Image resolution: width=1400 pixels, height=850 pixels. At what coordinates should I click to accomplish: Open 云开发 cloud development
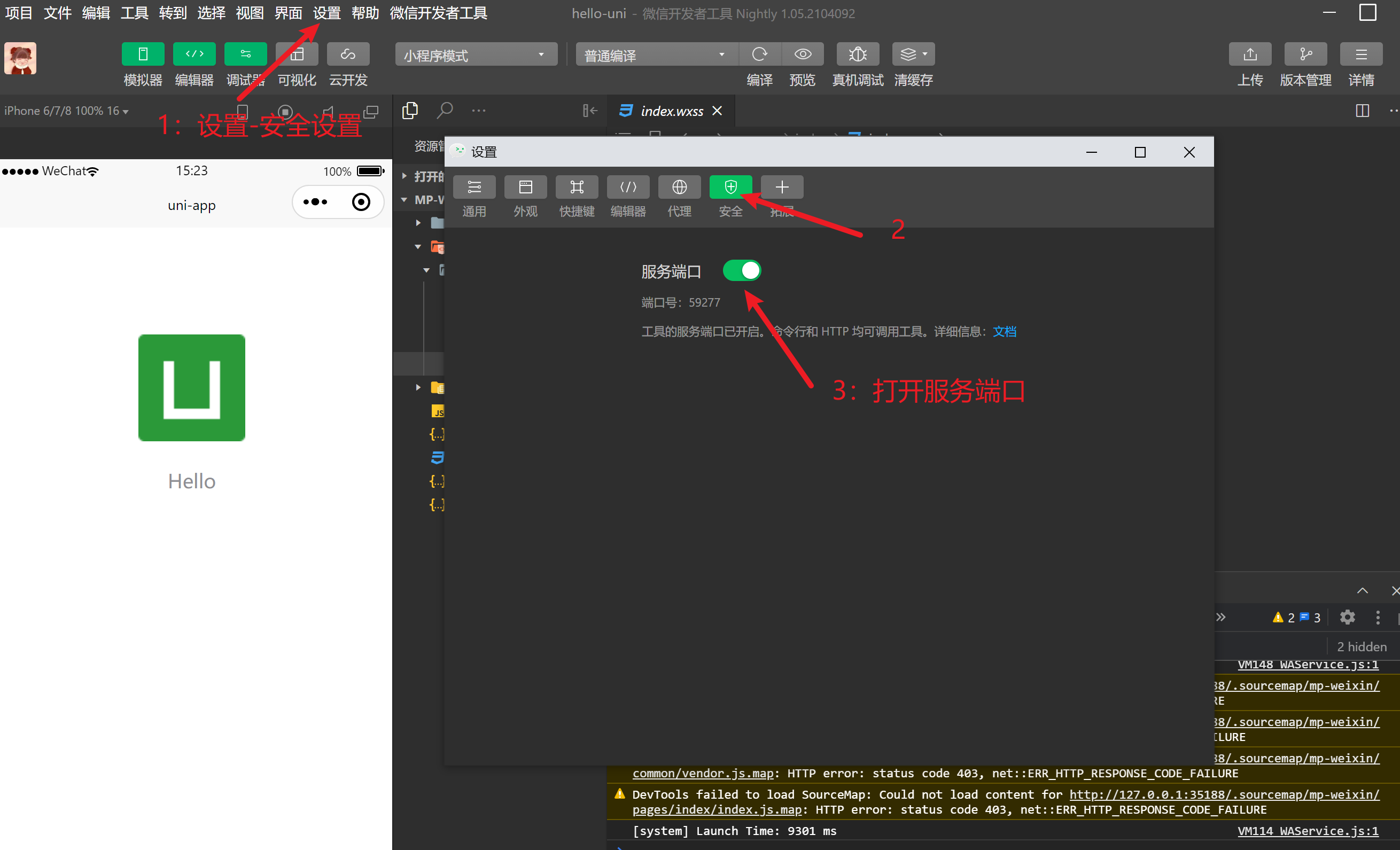[348, 54]
